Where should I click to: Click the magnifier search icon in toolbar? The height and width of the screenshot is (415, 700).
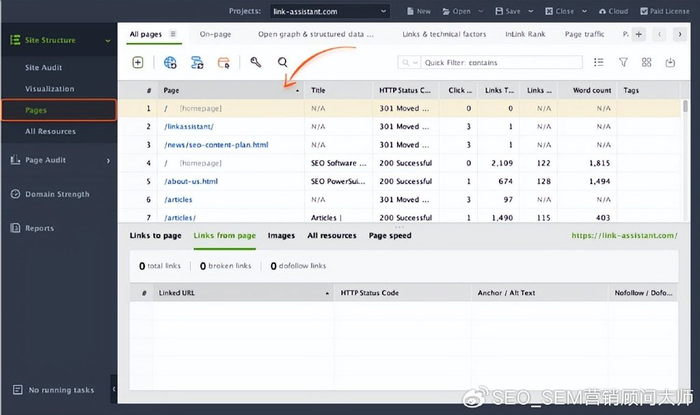(x=283, y=62)
